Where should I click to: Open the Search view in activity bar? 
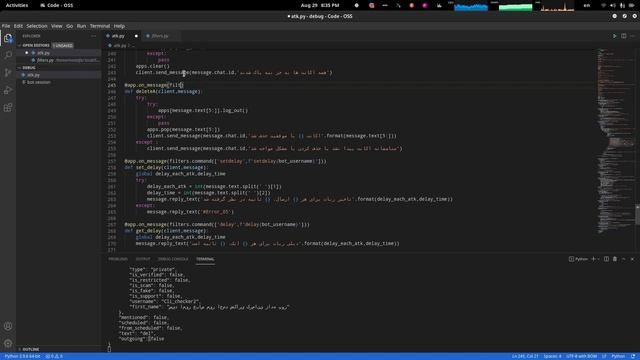tap(8, 55)
